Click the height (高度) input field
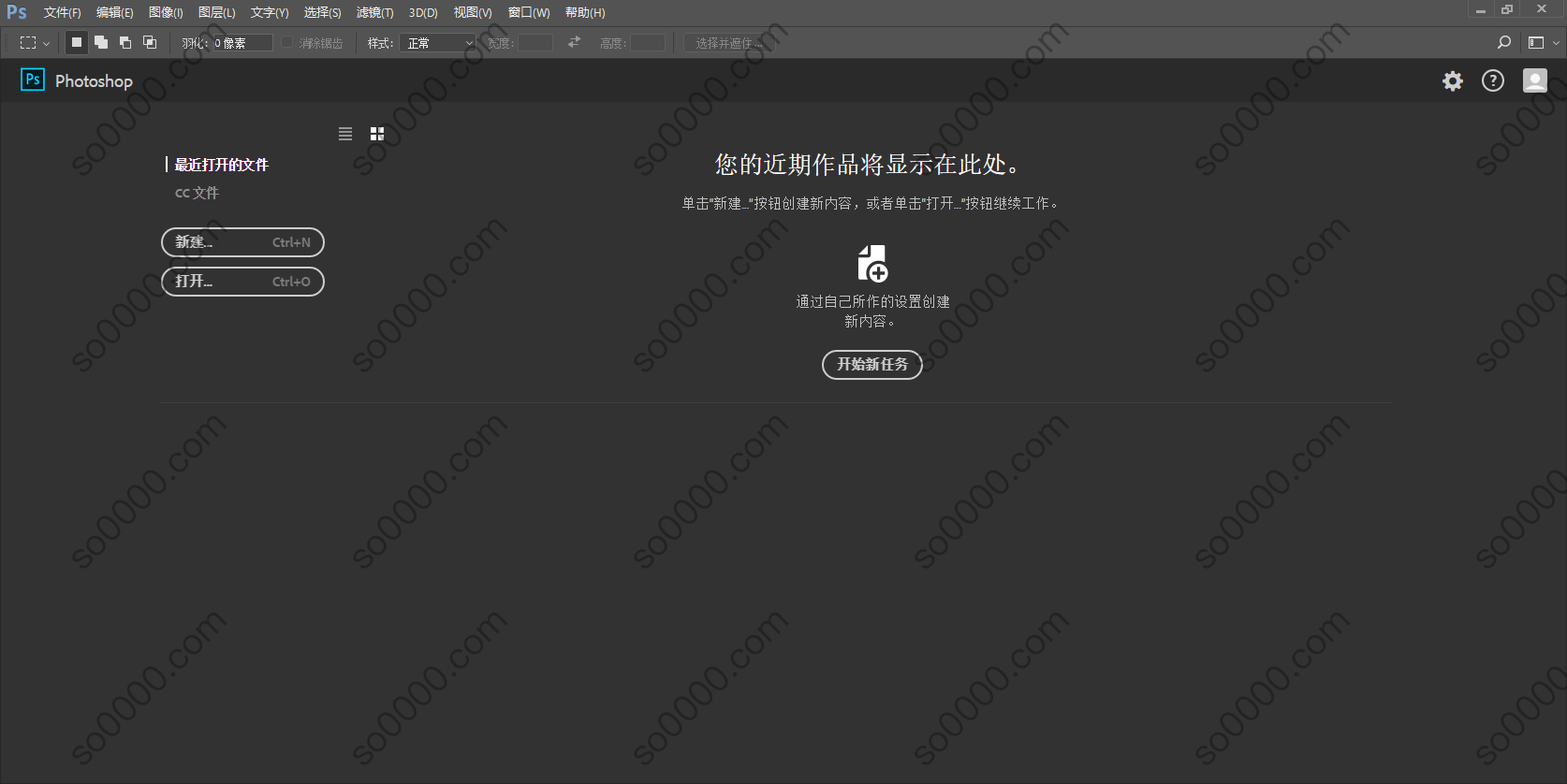The image size is (1567, 784). pos(648,43)
